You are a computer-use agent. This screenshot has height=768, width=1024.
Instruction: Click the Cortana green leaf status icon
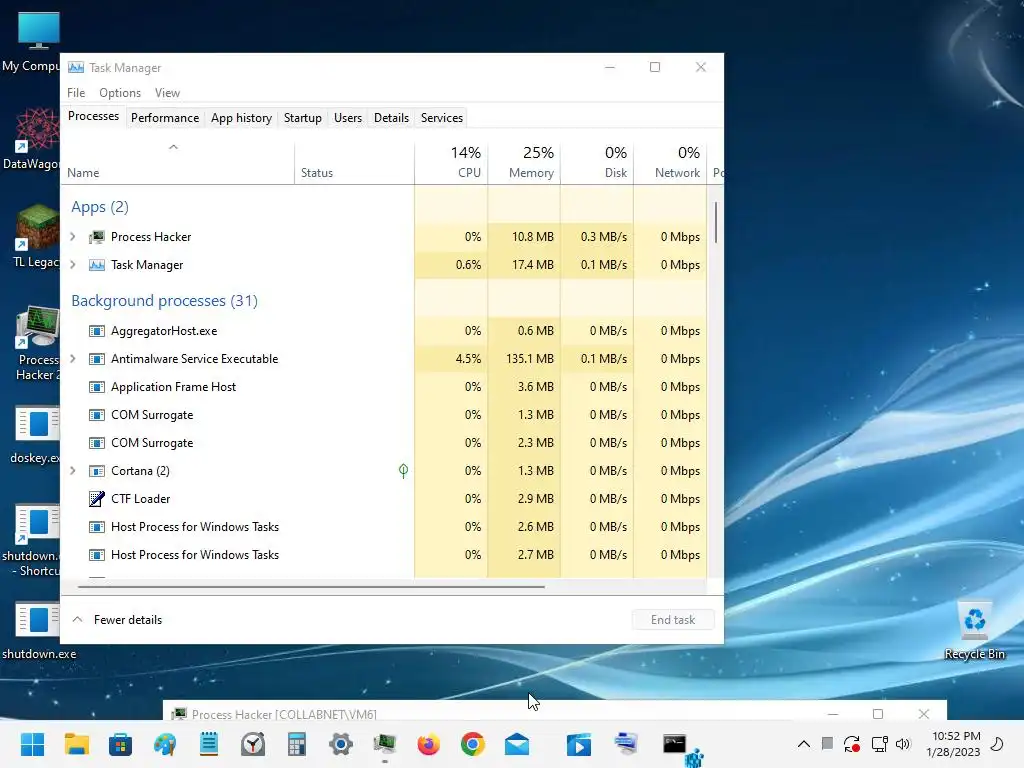404,471
